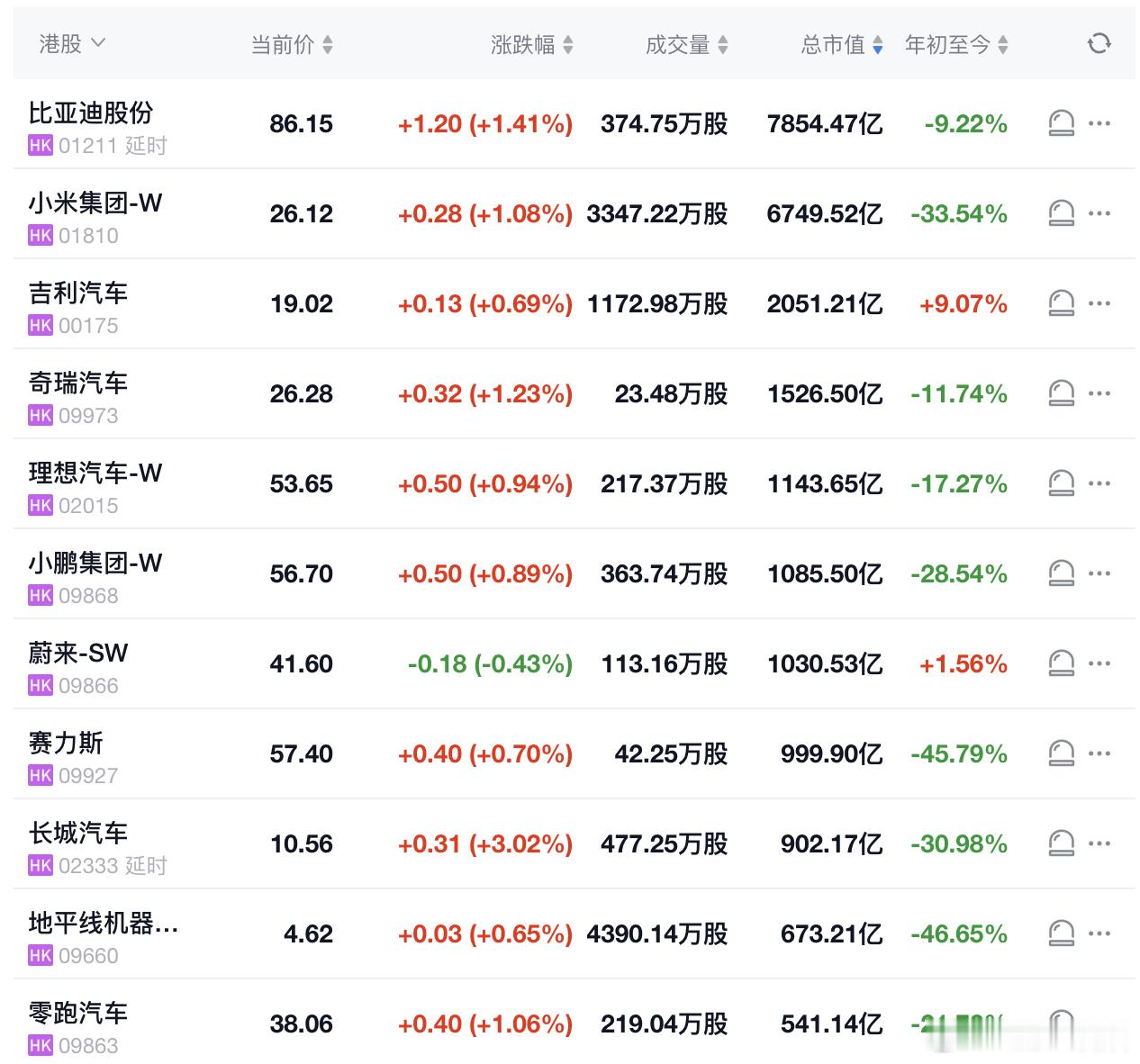This screenshot has width=1140, height=1064.
Task: Set alert bell for 蔚来-SW
Action: 1062,663
